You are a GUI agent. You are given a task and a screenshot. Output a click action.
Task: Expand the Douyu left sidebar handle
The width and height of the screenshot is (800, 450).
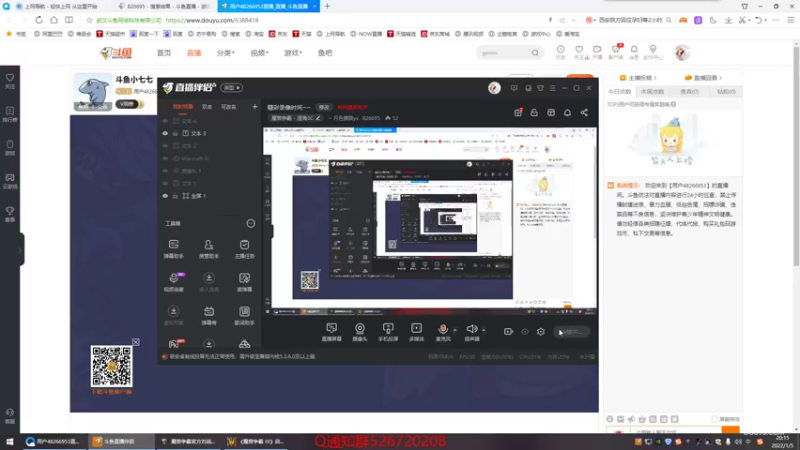click(x=20, y=249)
